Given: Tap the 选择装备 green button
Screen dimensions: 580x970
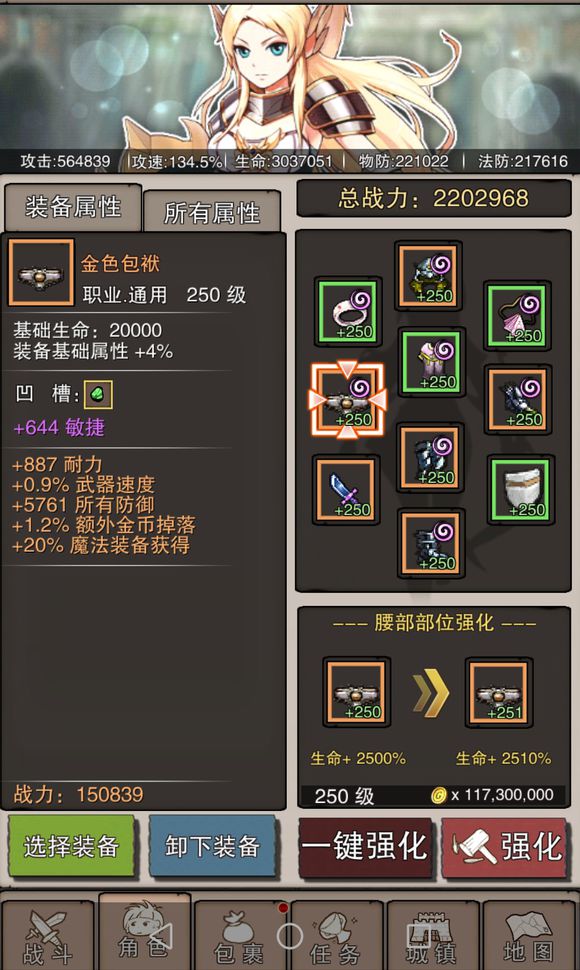Looking at the screenshot, I should [x=72, y=847].
